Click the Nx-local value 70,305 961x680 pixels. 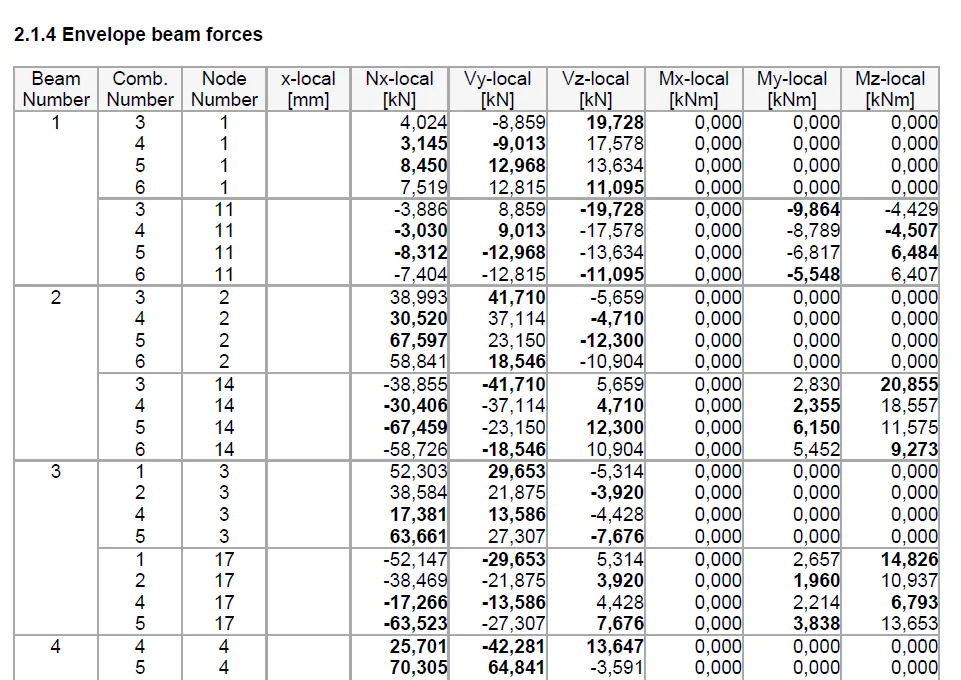coord(419,667)
